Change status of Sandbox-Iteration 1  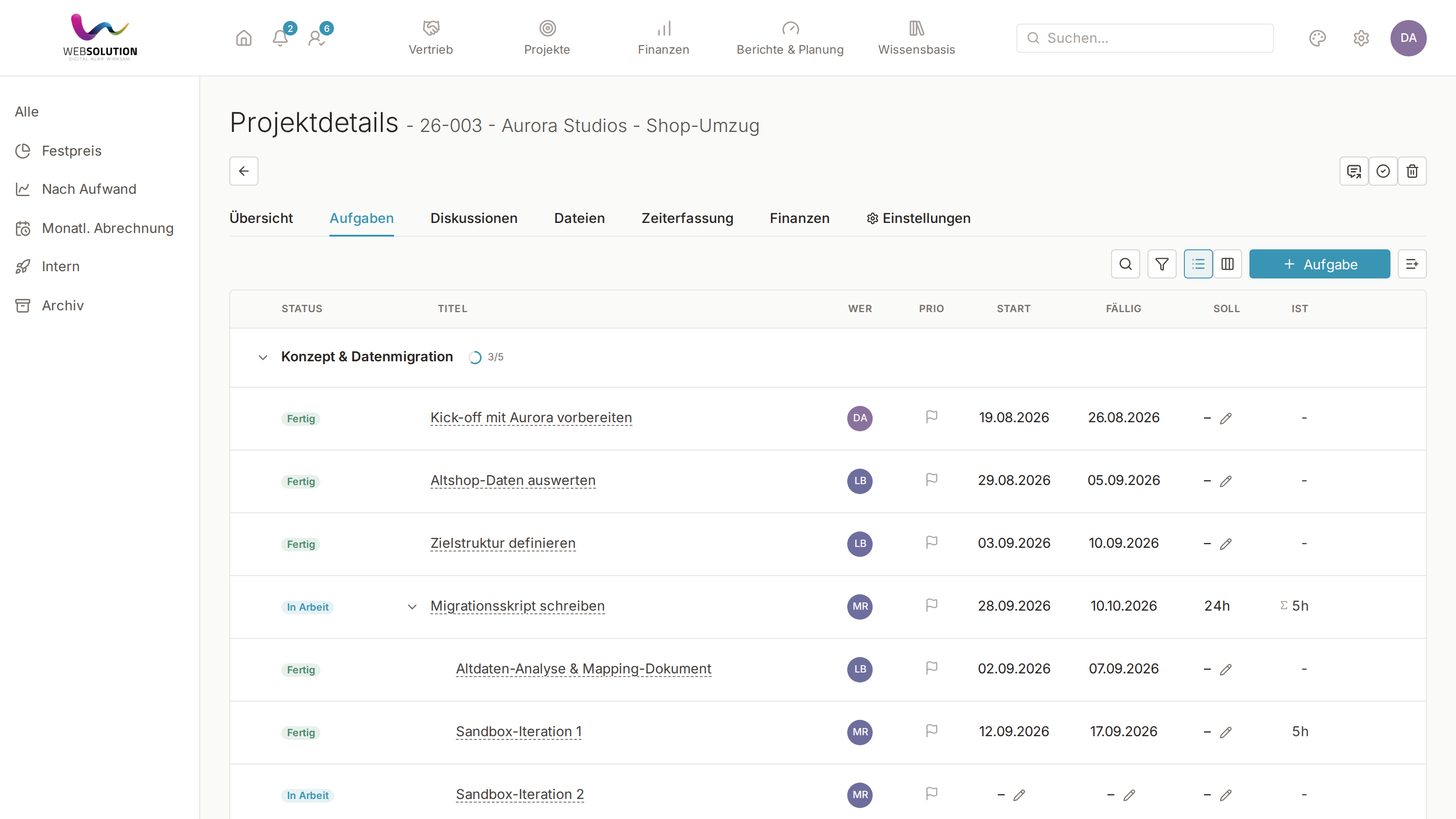click(301, 733)
